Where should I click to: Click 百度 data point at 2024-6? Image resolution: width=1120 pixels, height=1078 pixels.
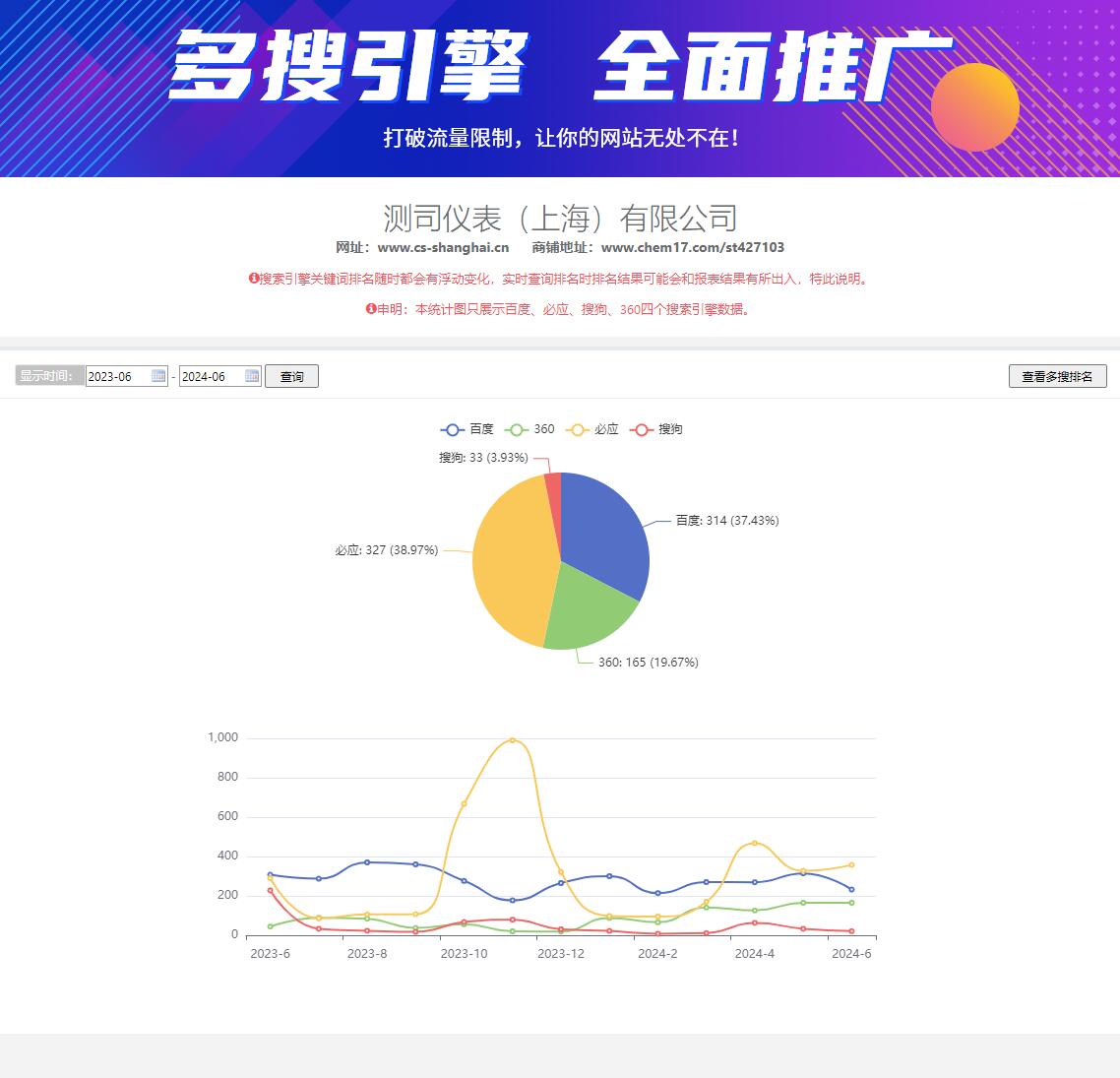coord(851,889)
